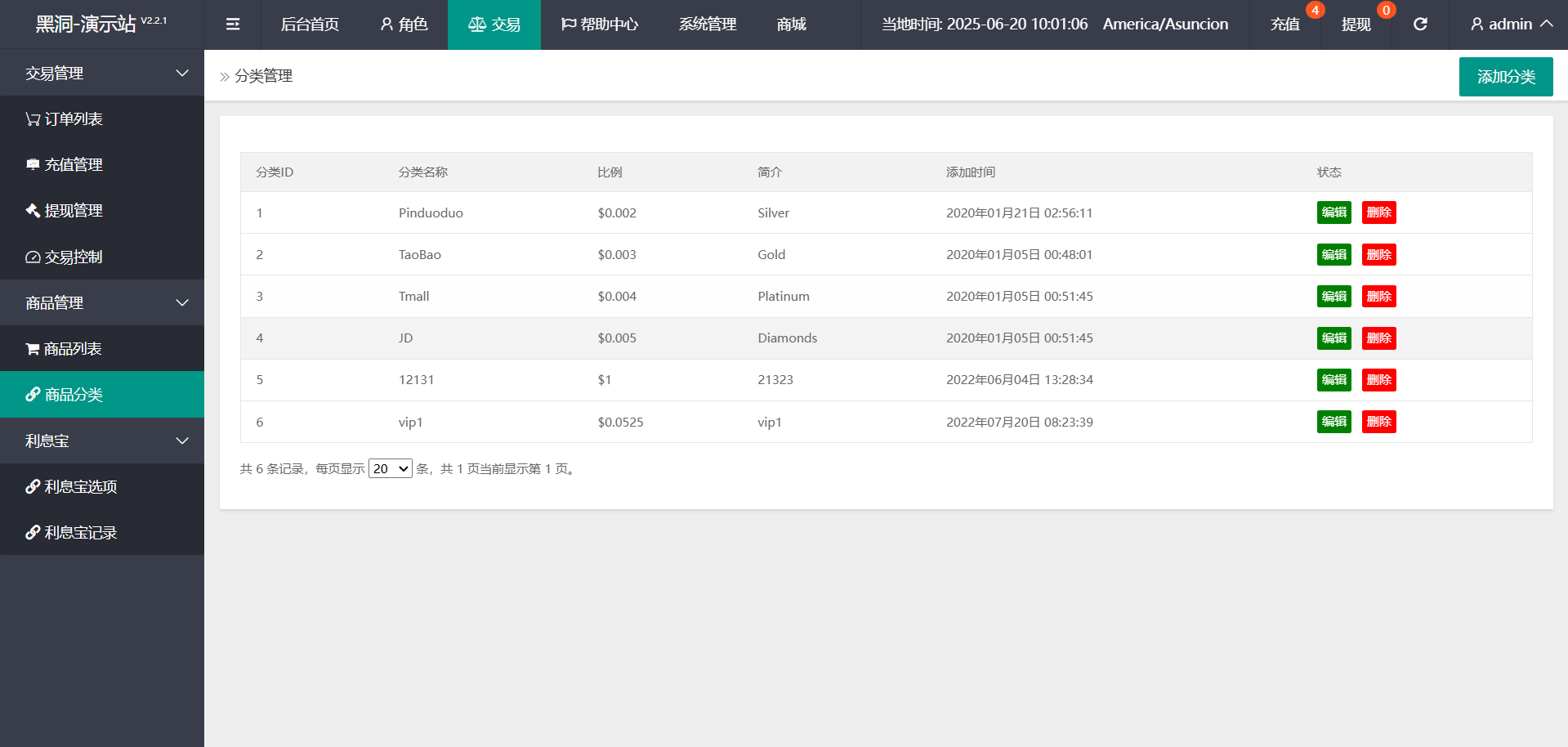Toggle the sidebar collapse hamburger icon
Image resolution: width=1568 pixels, height=747 pixels.
click(x=233, y=25)
